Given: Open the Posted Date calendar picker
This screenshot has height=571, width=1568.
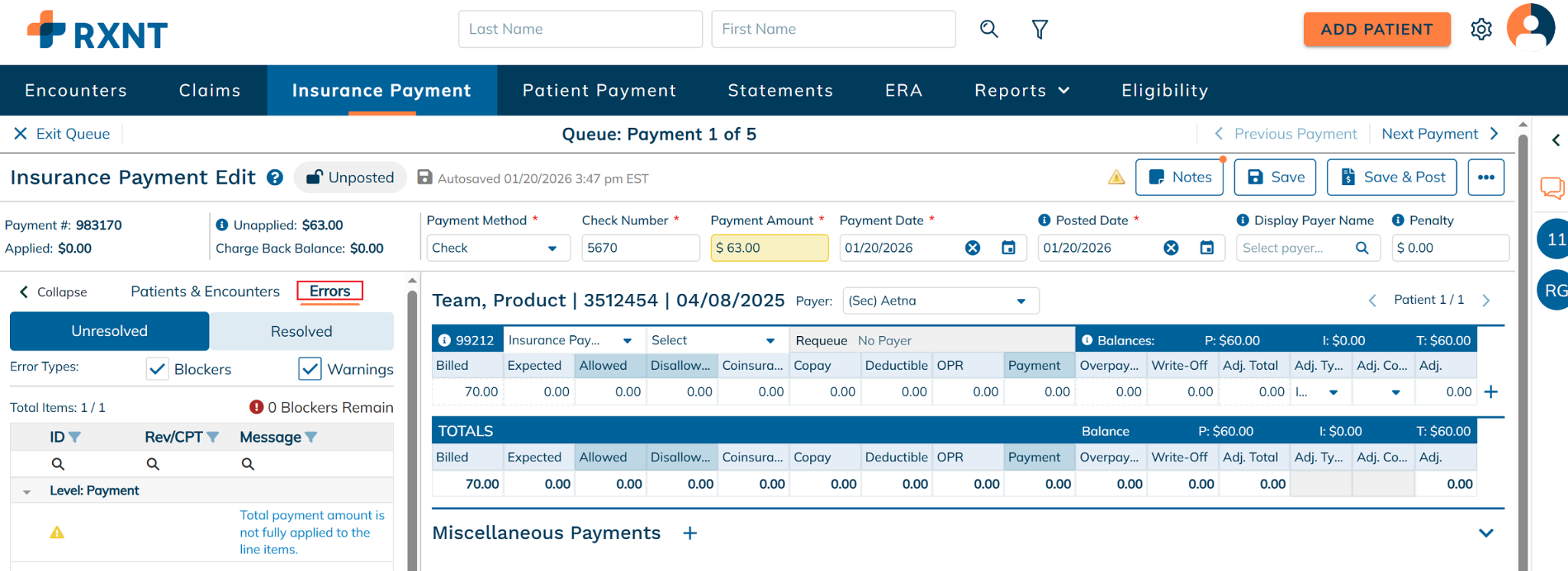Looking at the screenshot, I should click(1207, 248).
